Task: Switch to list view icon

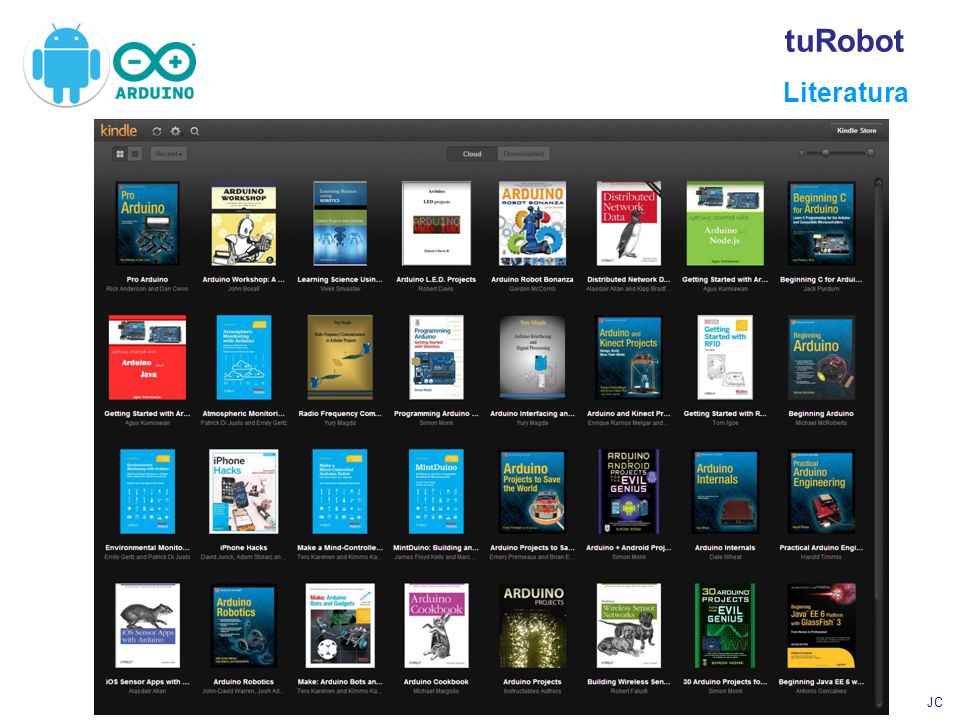Action: 135,154
